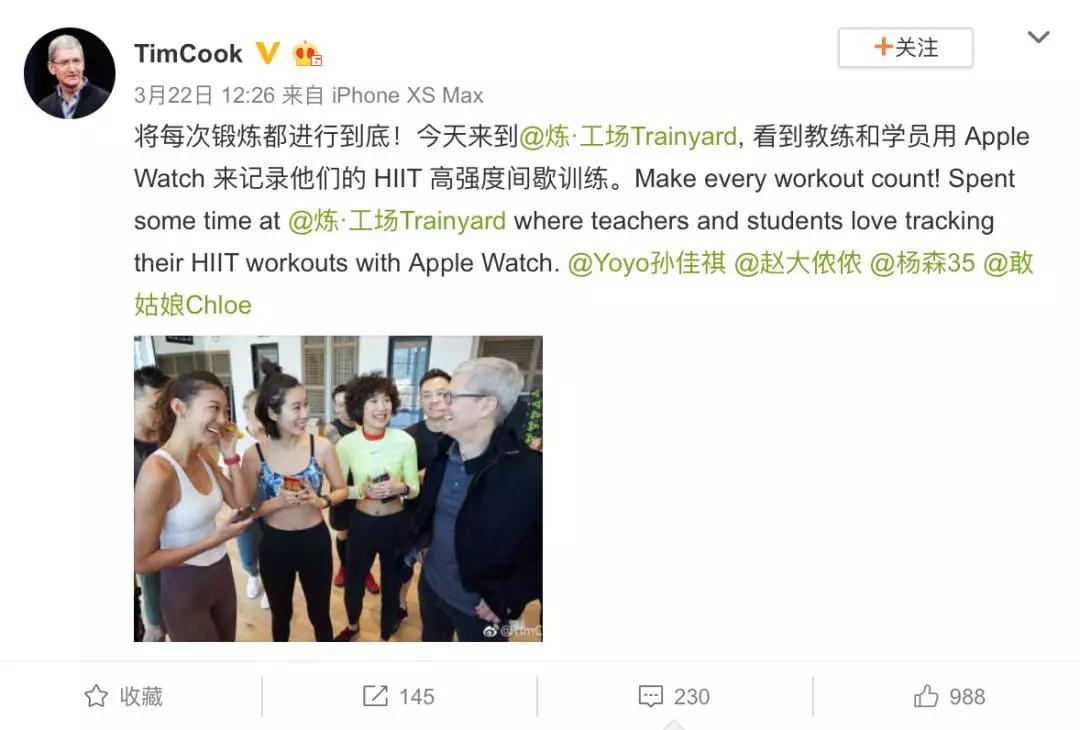Click the plus icon on follow button
This screenshot has width=1080, height=730.
point(883,47)
